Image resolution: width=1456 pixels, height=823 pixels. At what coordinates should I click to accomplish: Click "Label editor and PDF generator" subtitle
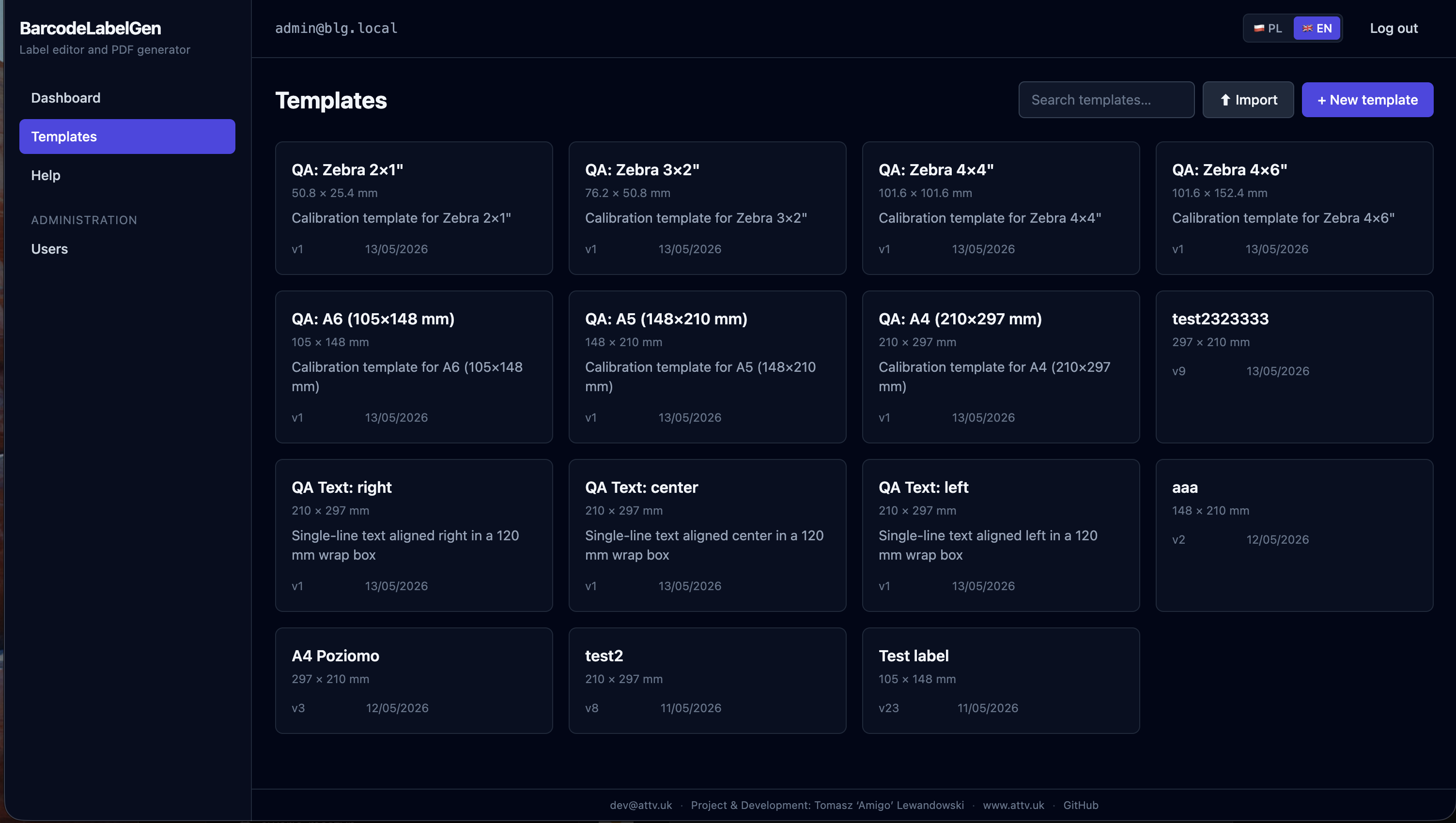point(105,50)
